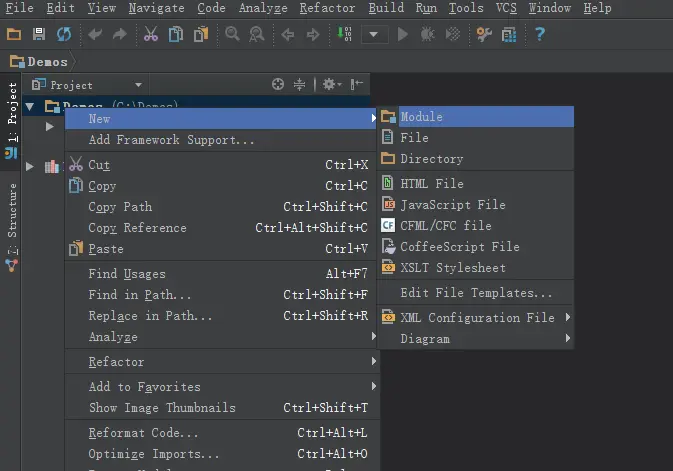The width and height of the screenshot is (673, 471).
Task: Click the Collapse All icon in Project panel
Action: (299, 84)
